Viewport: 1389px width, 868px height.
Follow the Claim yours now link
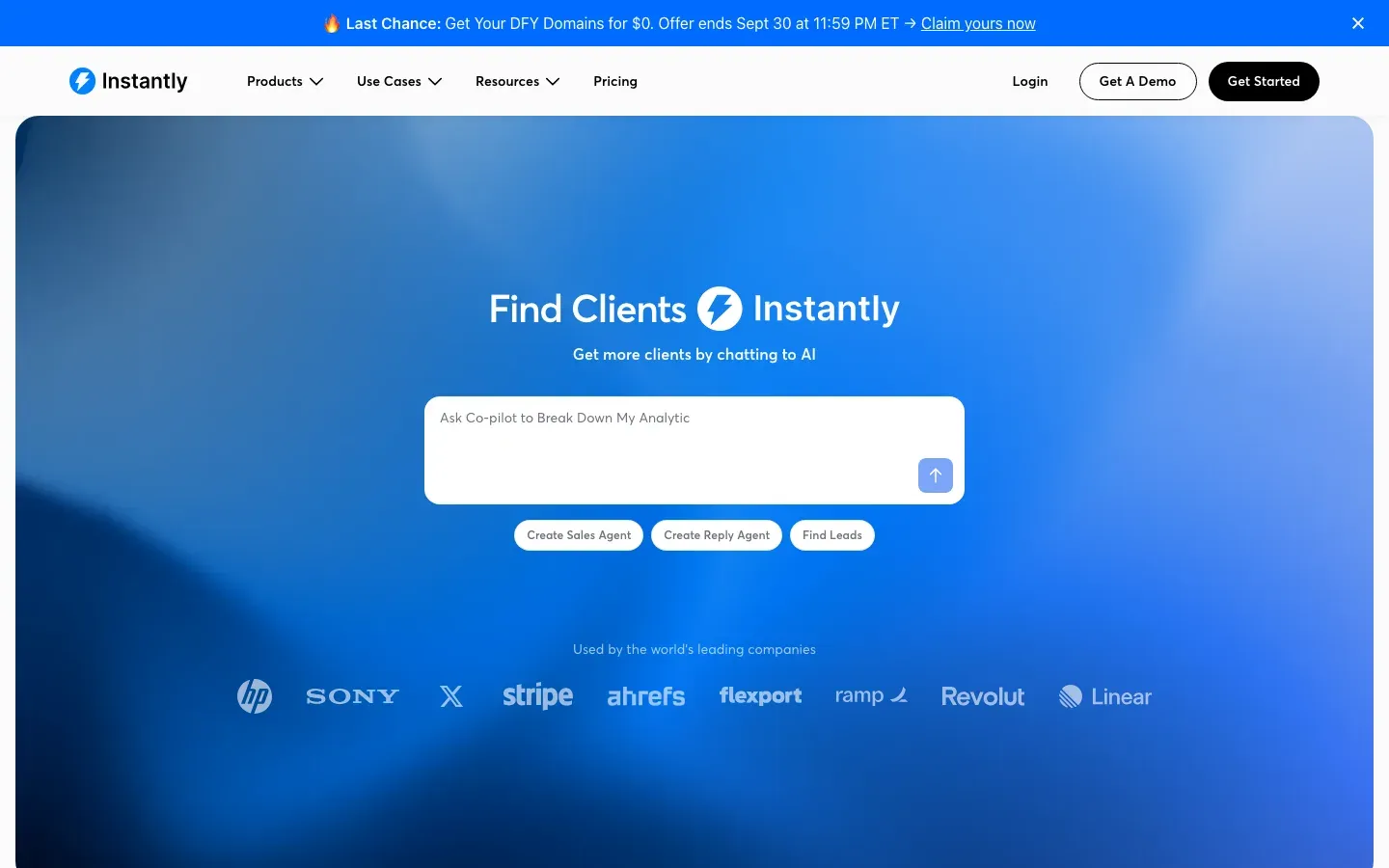(978, 23)
